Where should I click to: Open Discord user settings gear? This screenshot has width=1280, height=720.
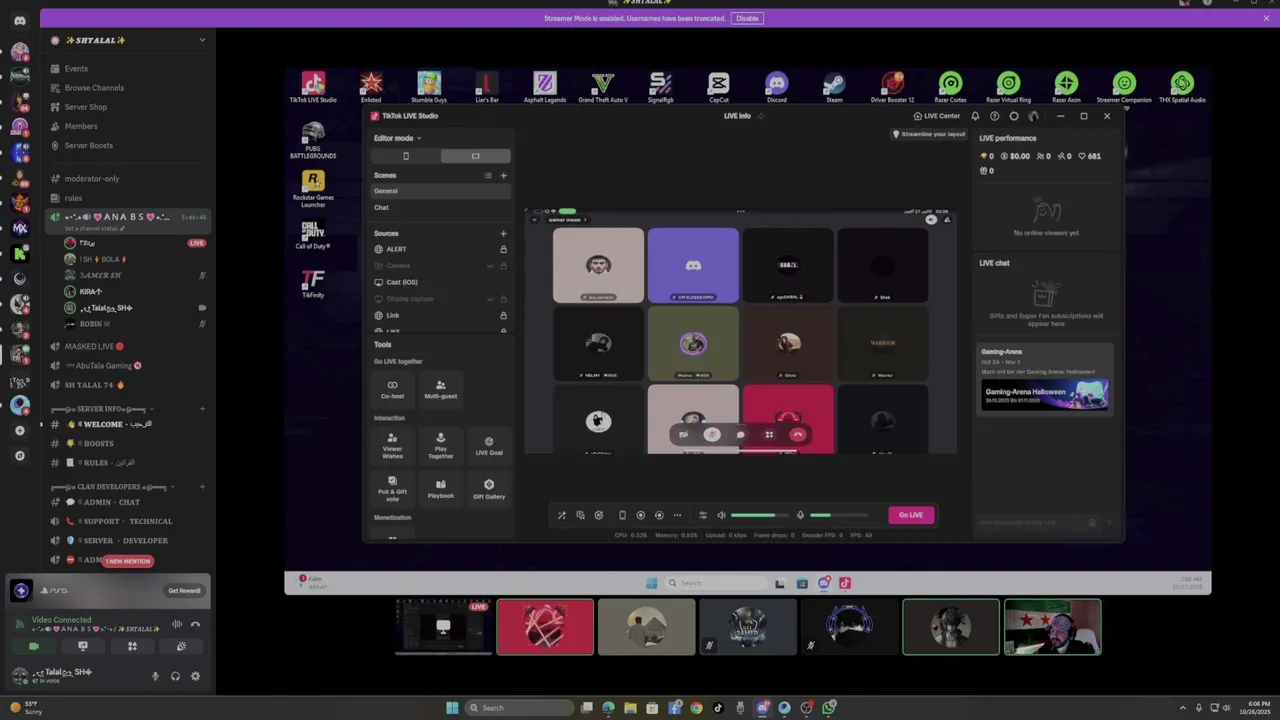tap(195, 676)
